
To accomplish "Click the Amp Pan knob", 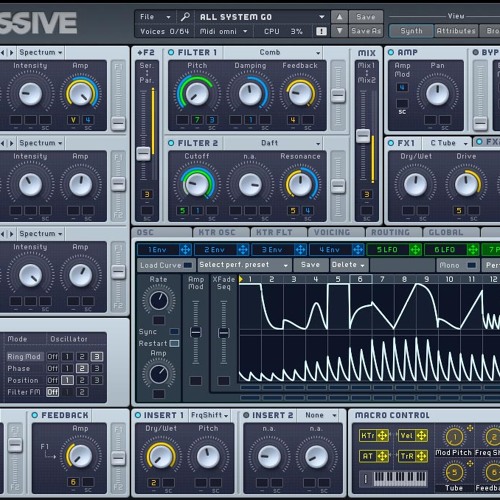I will click(x=437, y=94).
